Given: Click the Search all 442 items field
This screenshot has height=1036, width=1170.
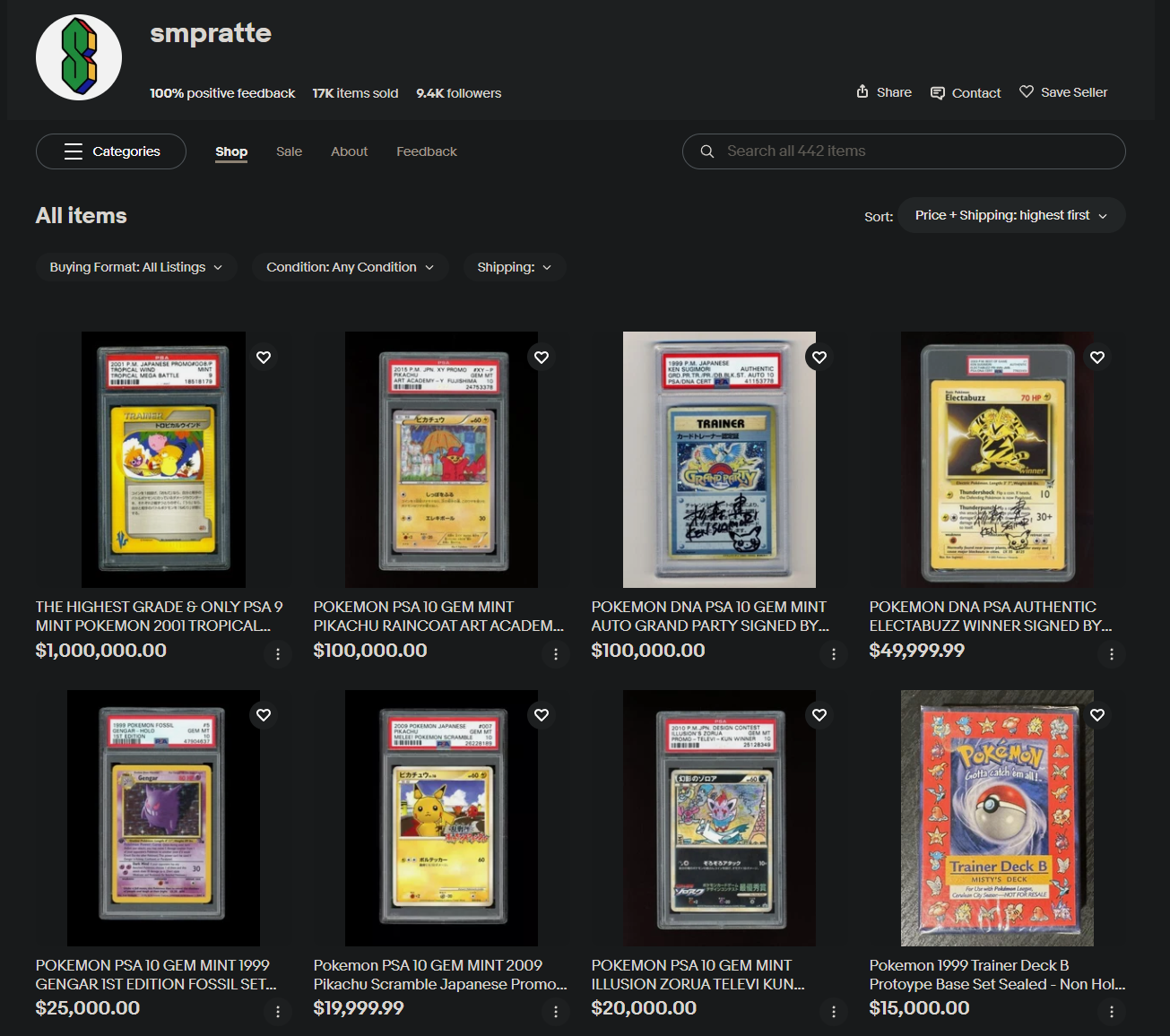Looking at the screenshot, I should click(x=904, y=151).
